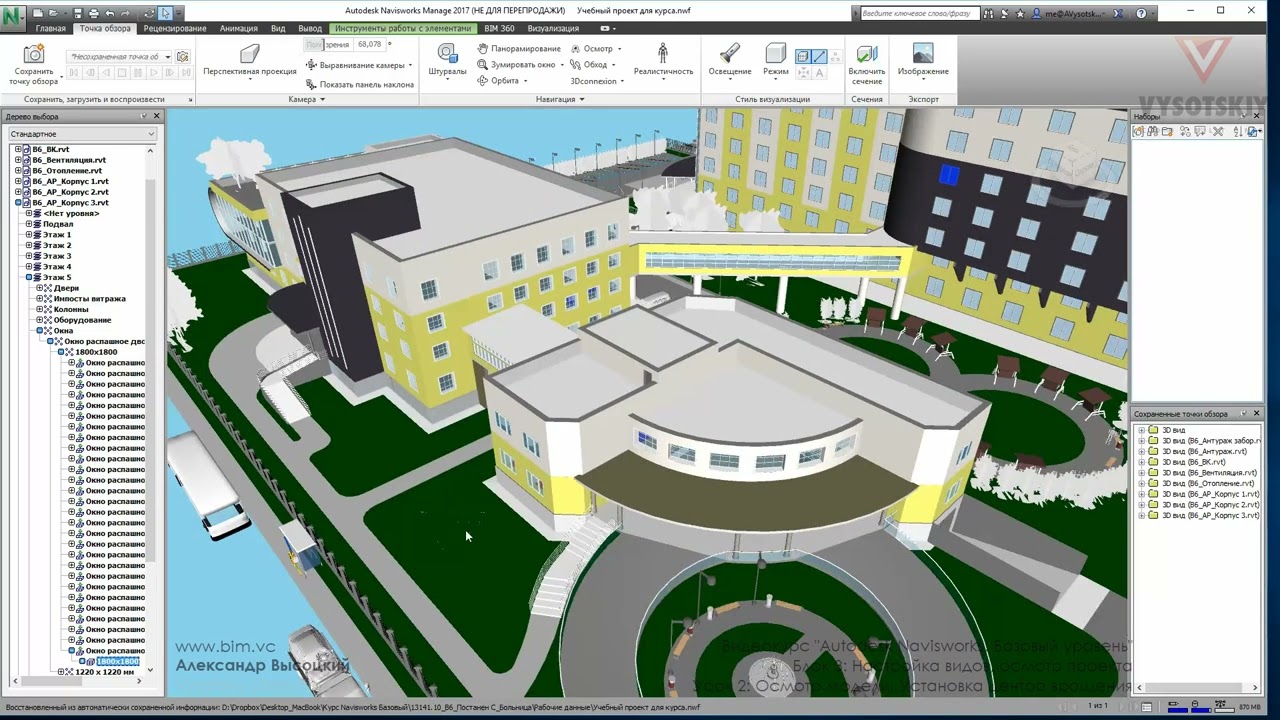
Task: Click the help question mark icon
Action: (x=1142, y=14)
